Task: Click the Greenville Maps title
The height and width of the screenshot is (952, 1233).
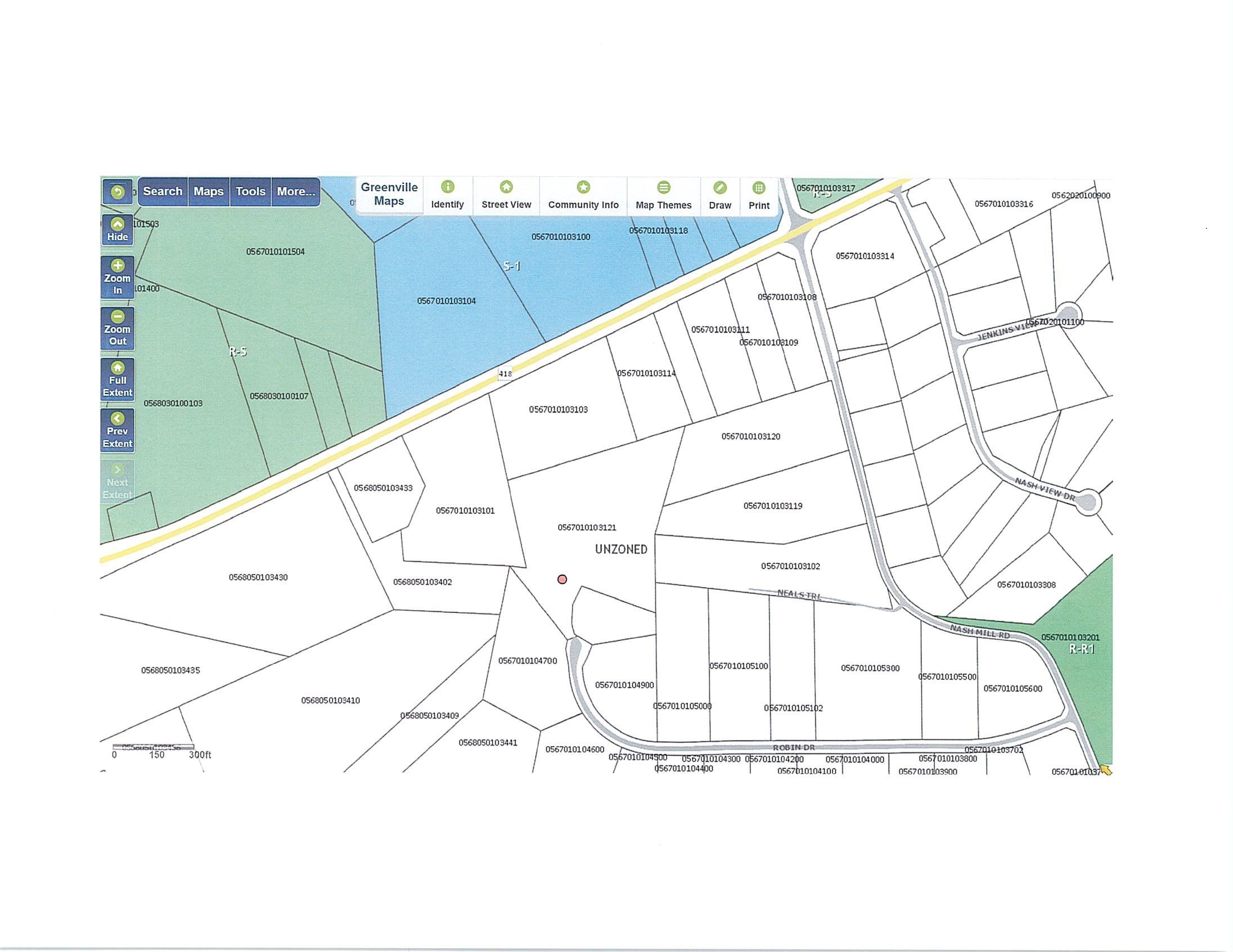Action: pos(389,194)
